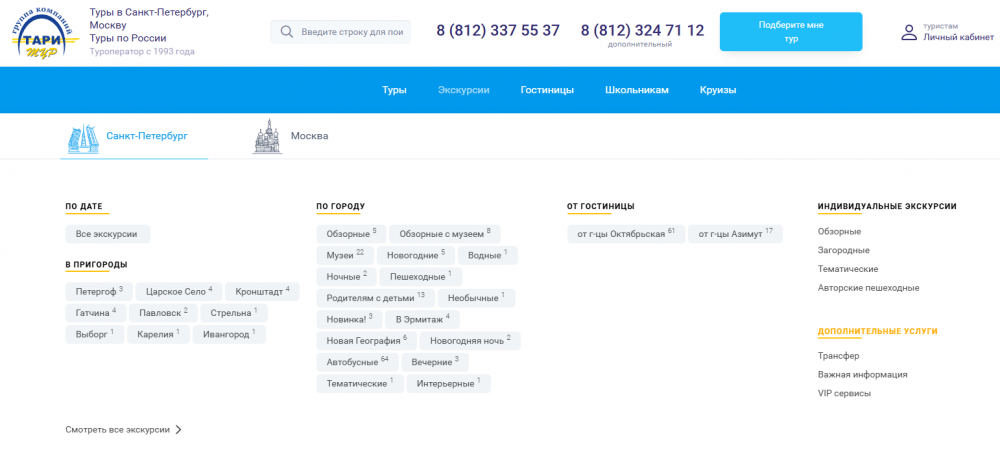
Task: Open the Туры menu item
Action: point(394,90)
